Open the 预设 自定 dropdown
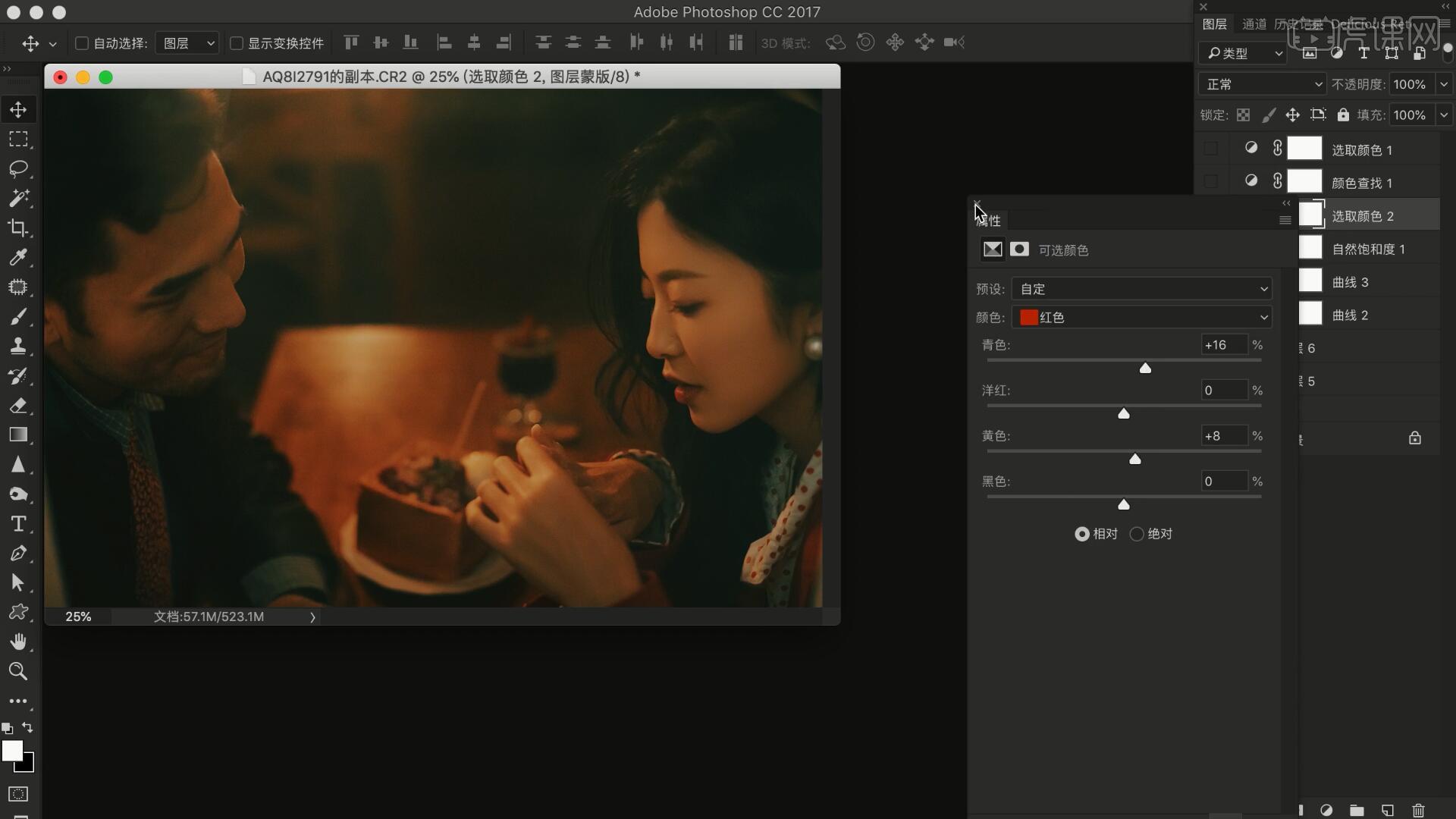Viewport: 1456px width, 819px height. 1142,289
